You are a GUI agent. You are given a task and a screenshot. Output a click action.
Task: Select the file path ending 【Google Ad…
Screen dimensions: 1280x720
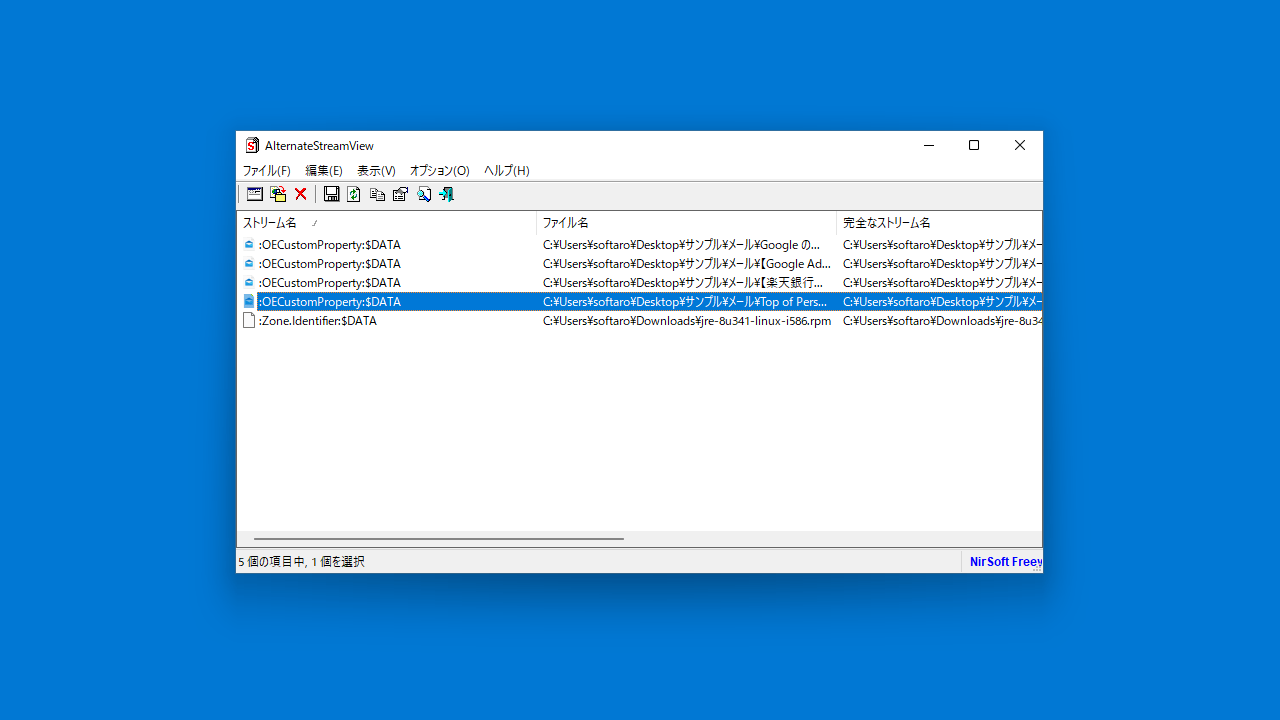point(687,263)
